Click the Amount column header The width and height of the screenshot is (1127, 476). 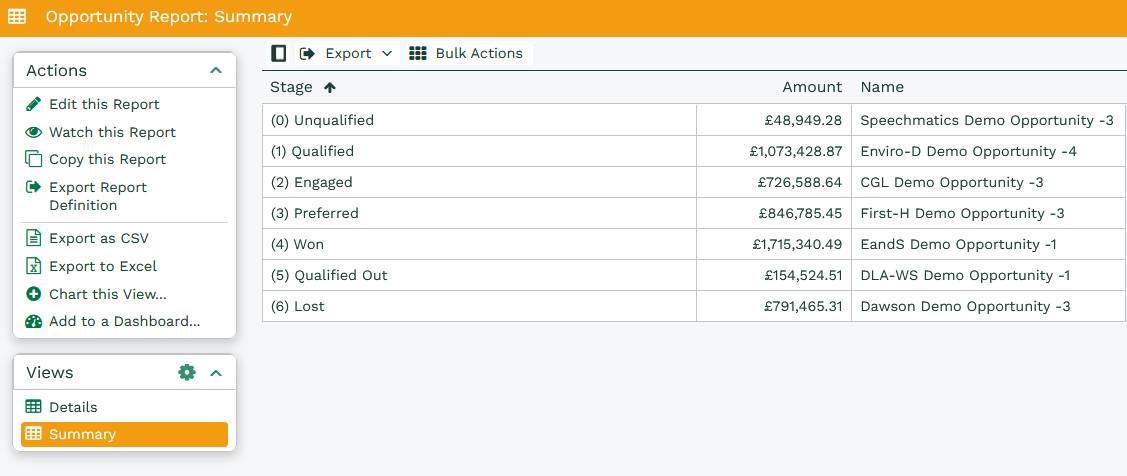[811, 87]
